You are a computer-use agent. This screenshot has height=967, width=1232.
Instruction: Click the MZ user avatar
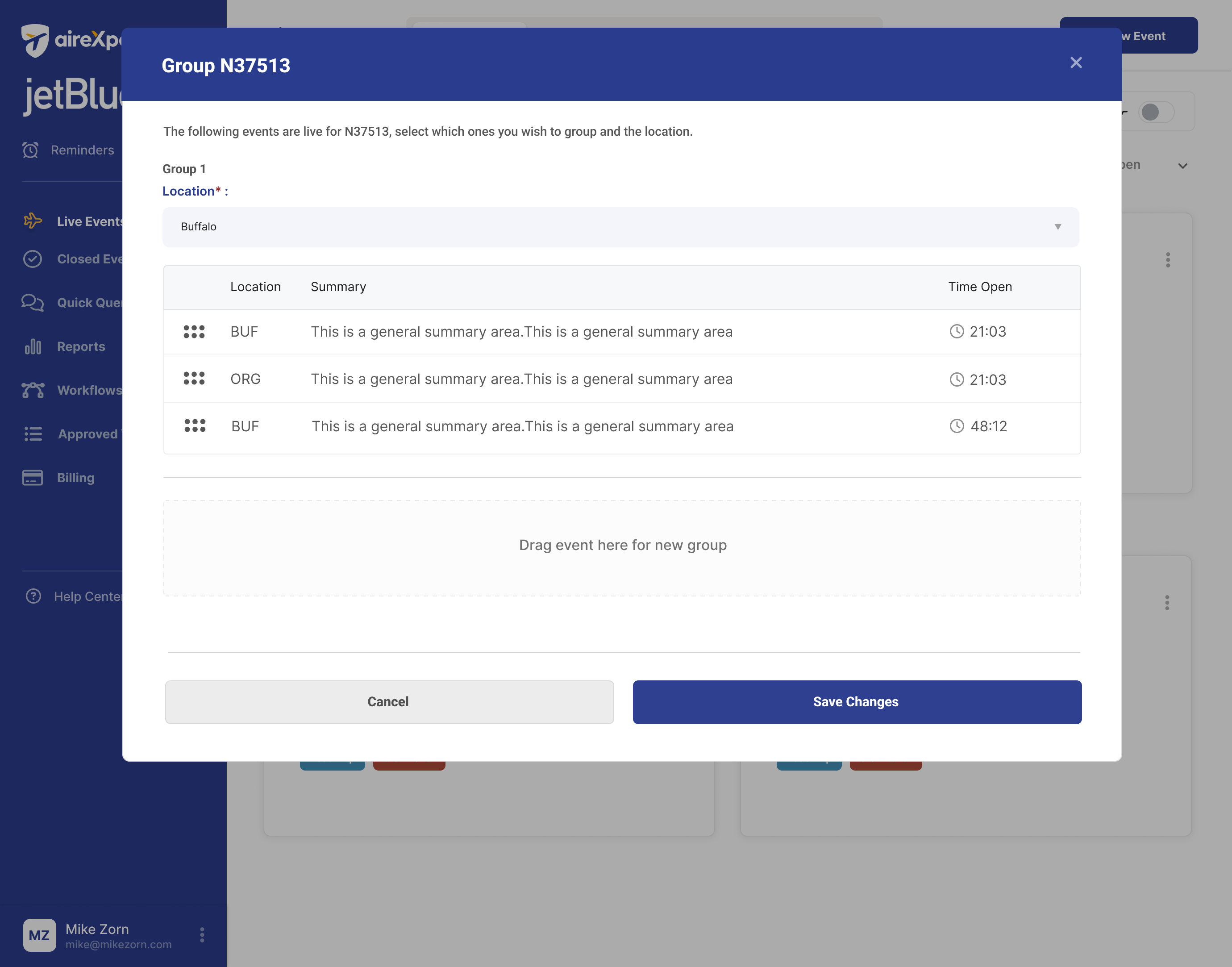click(x=39, y=935)
